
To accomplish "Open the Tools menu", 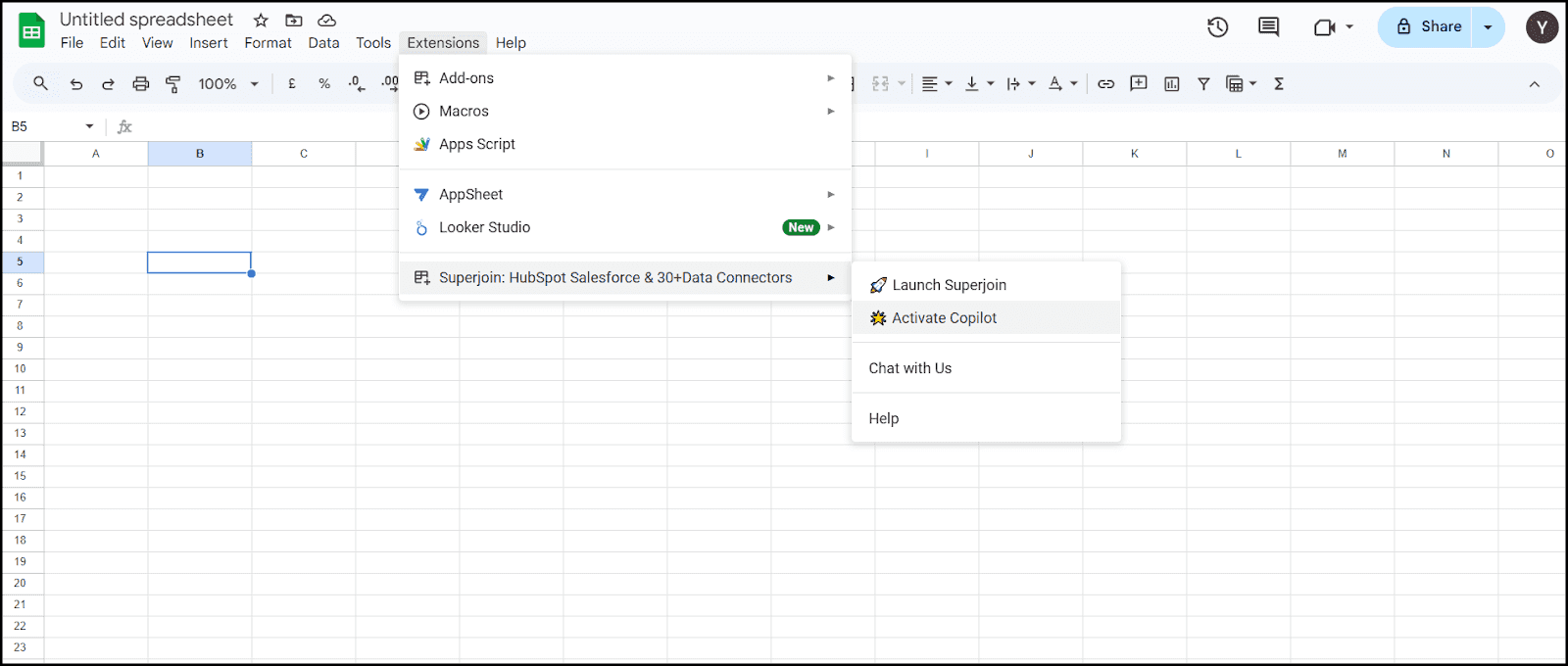I will 373,43.
